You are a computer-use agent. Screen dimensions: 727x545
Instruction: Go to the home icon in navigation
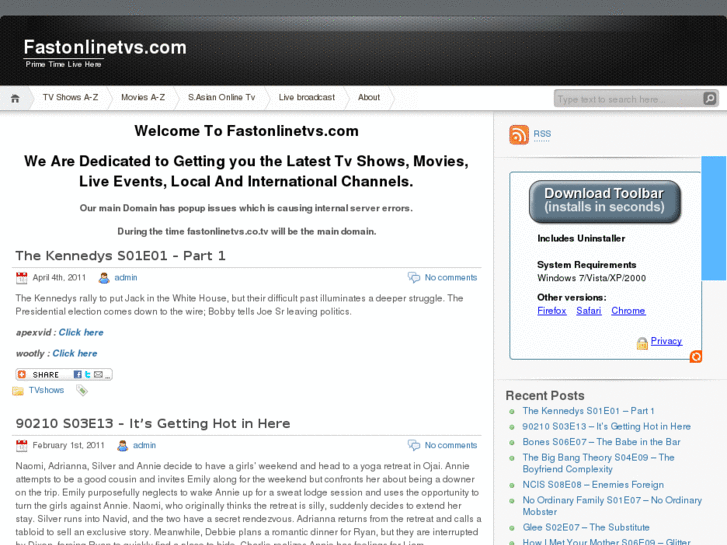(x=15, y=98)
